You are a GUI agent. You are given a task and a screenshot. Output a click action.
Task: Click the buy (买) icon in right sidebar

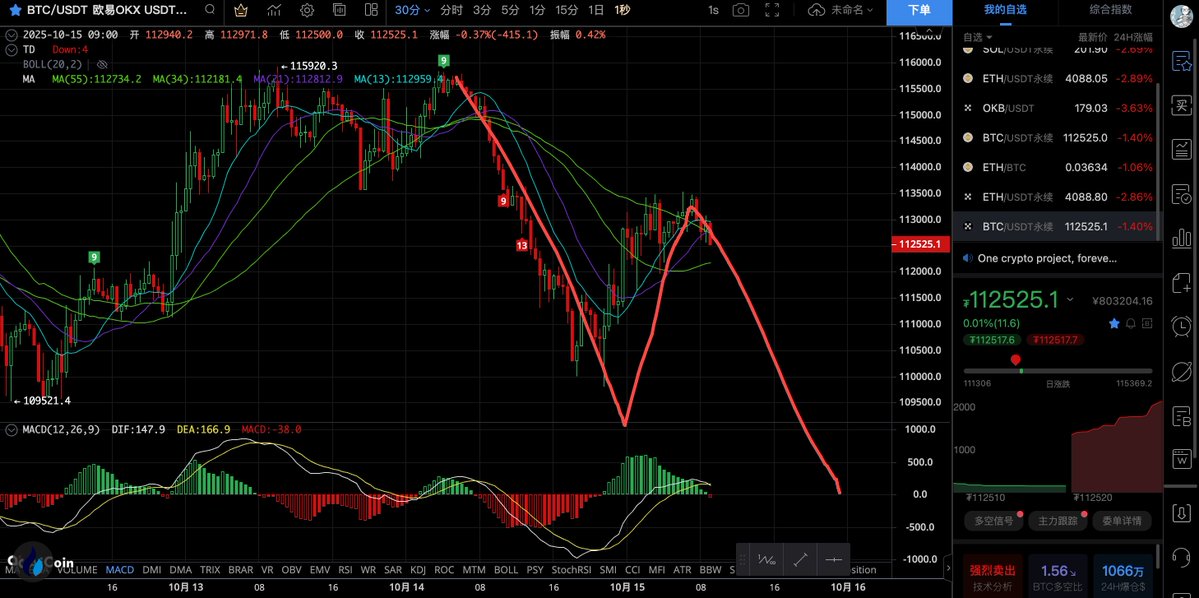(x=1181, y=105)
